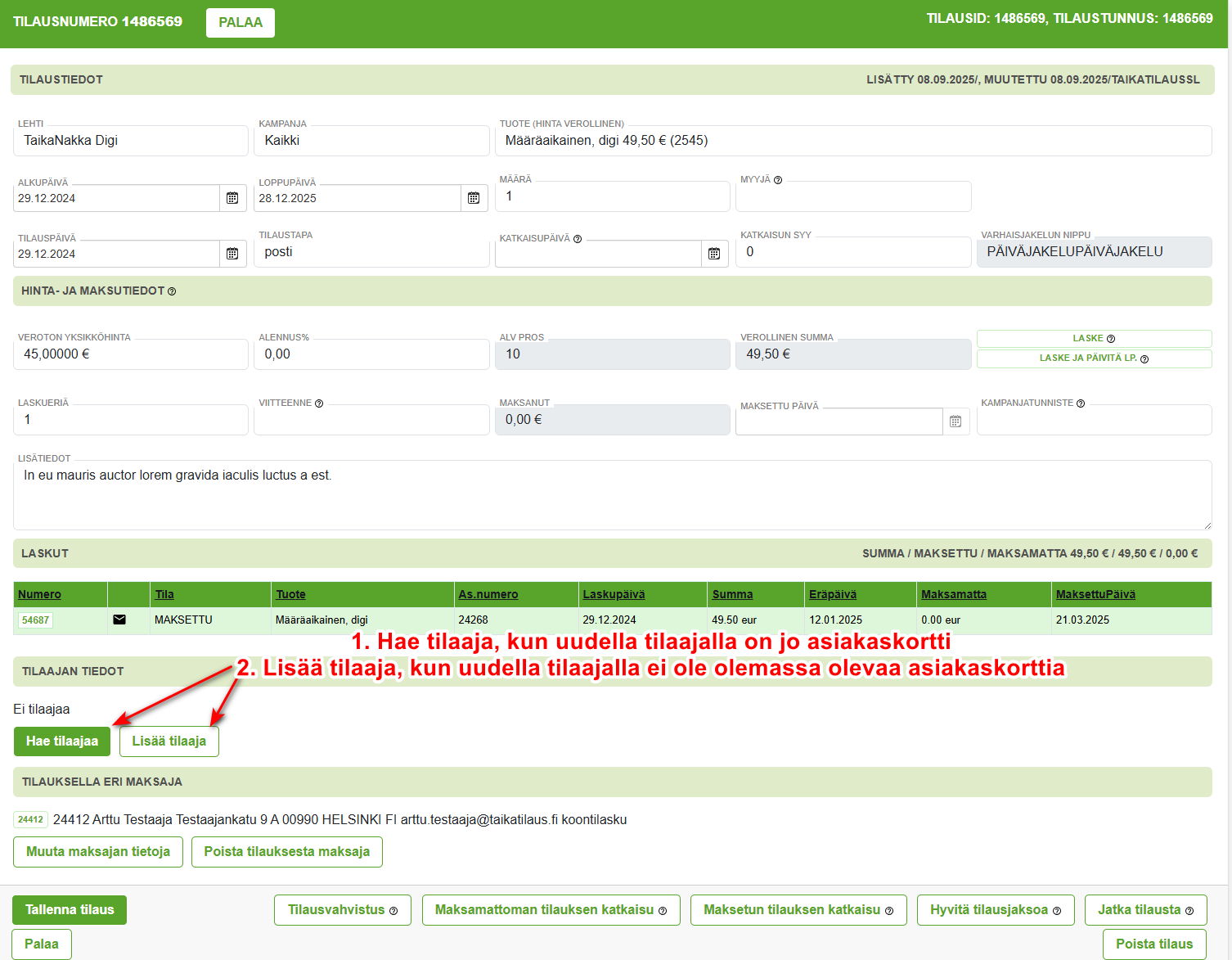The width and height of the screenshot is (1232, 960).
Task: Open the Maksettu päivä calendar picker
Action: pos(955,421)
